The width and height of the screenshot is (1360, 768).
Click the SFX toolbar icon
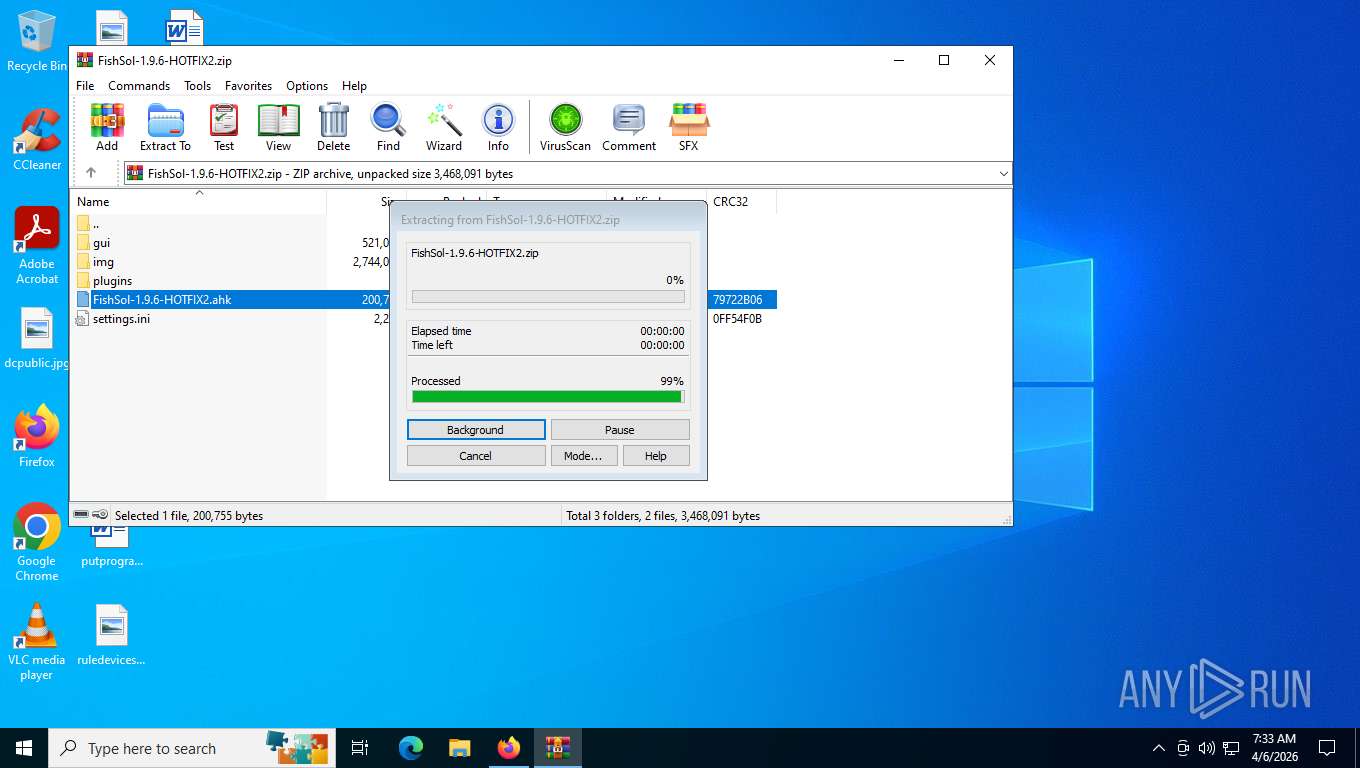688,127
